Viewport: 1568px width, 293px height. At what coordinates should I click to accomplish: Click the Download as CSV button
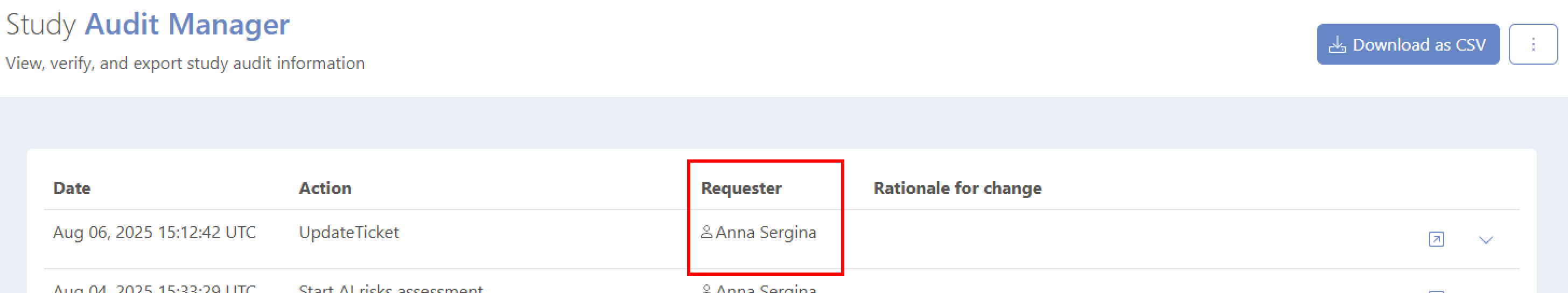click(1408, 45)
